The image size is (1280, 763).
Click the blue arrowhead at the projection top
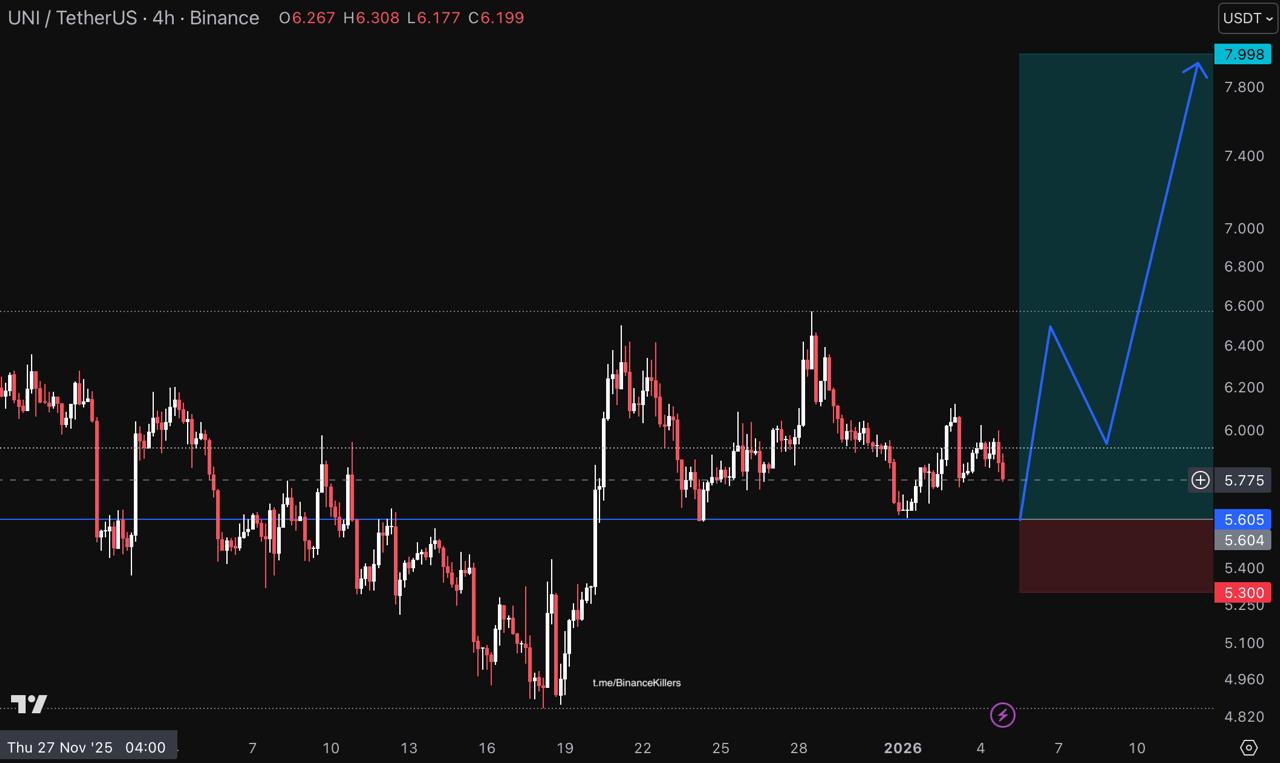point(1196,68)
